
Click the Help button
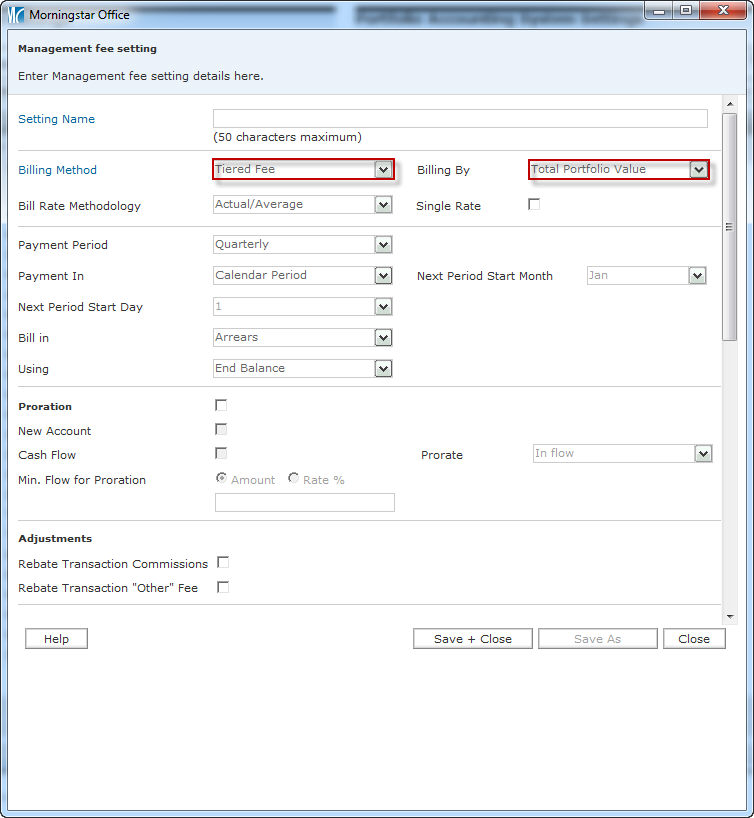point(56,639)
